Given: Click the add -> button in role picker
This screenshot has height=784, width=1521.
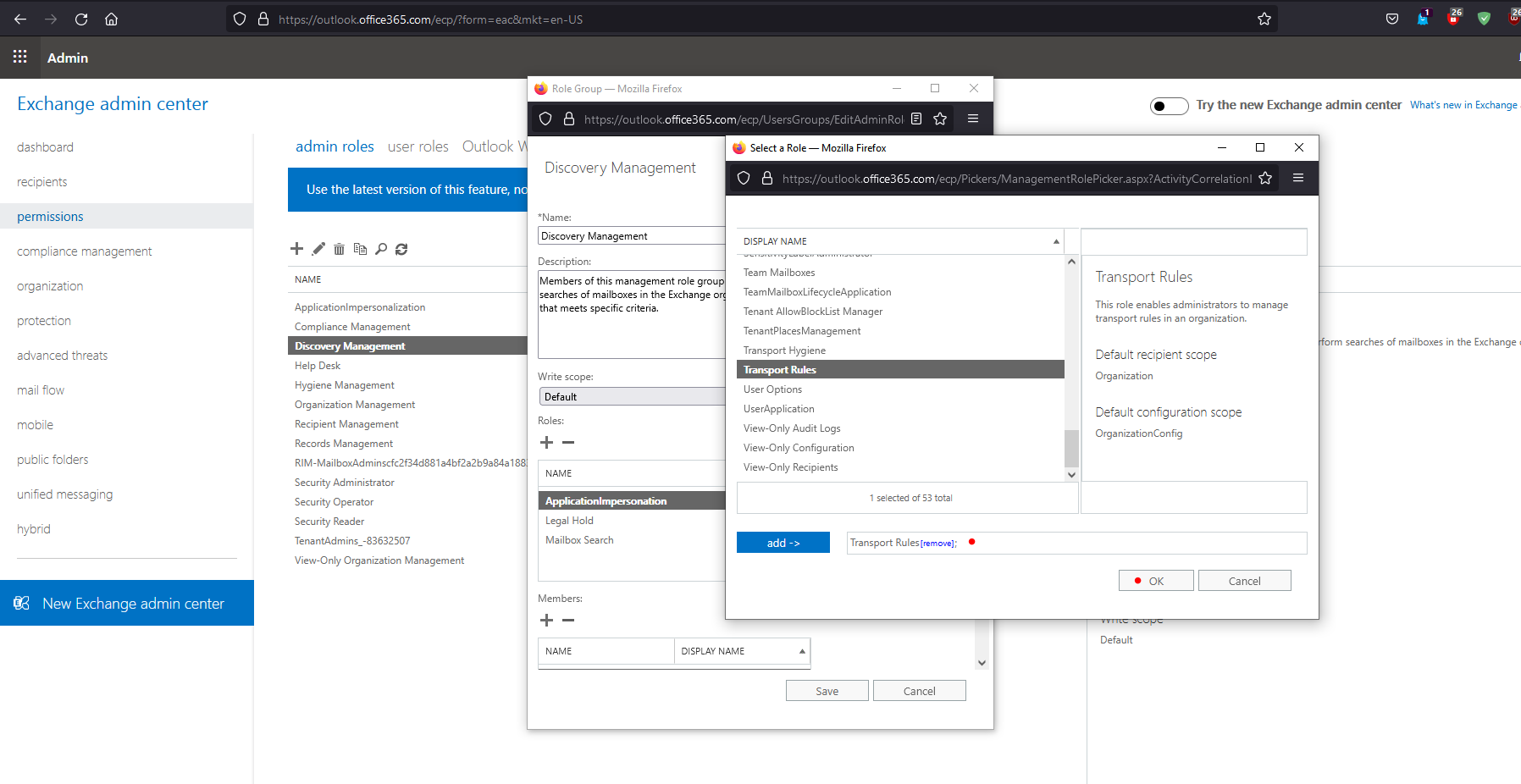Looking at the screenshot, I should point(783,543).
